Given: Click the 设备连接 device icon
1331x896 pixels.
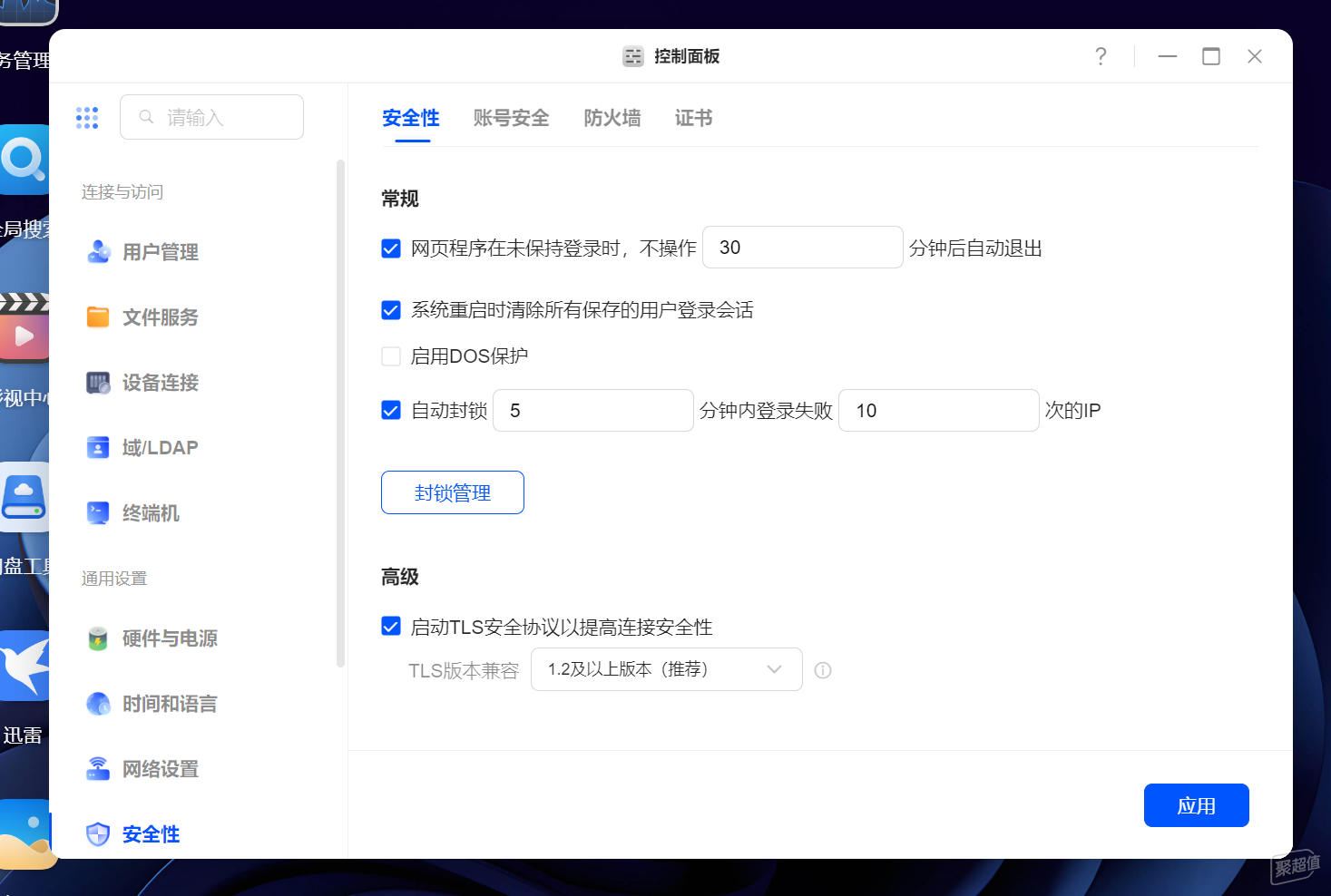Looking at the screenshot, I should pos(98,383).
